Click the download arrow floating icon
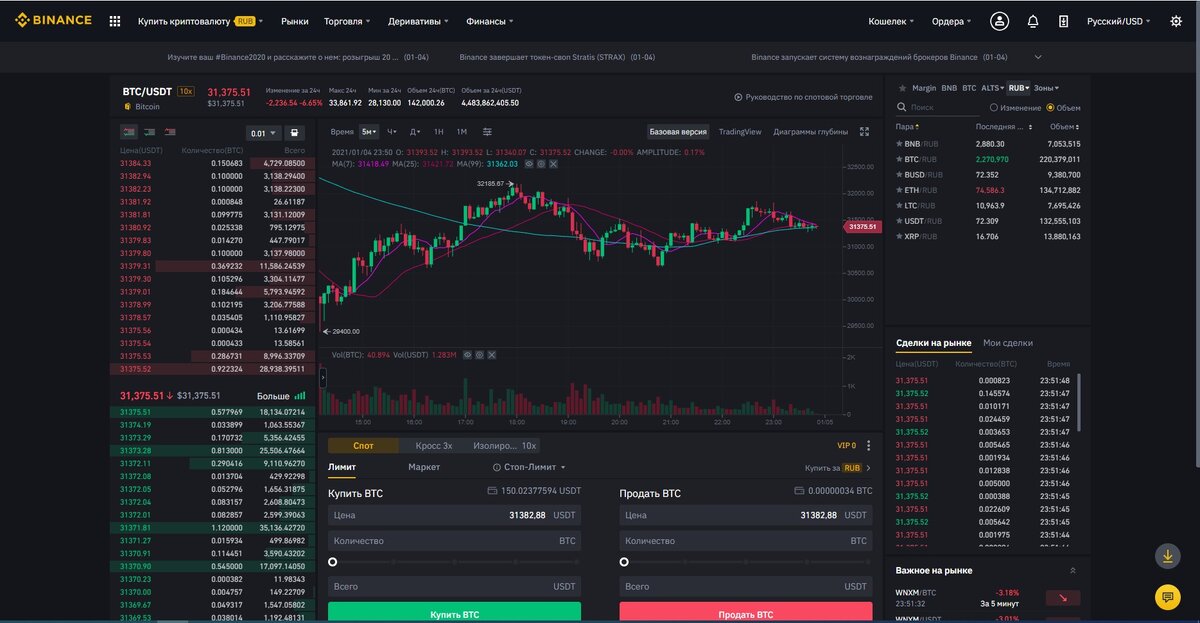1200x623 pixels. point(1167,556)
